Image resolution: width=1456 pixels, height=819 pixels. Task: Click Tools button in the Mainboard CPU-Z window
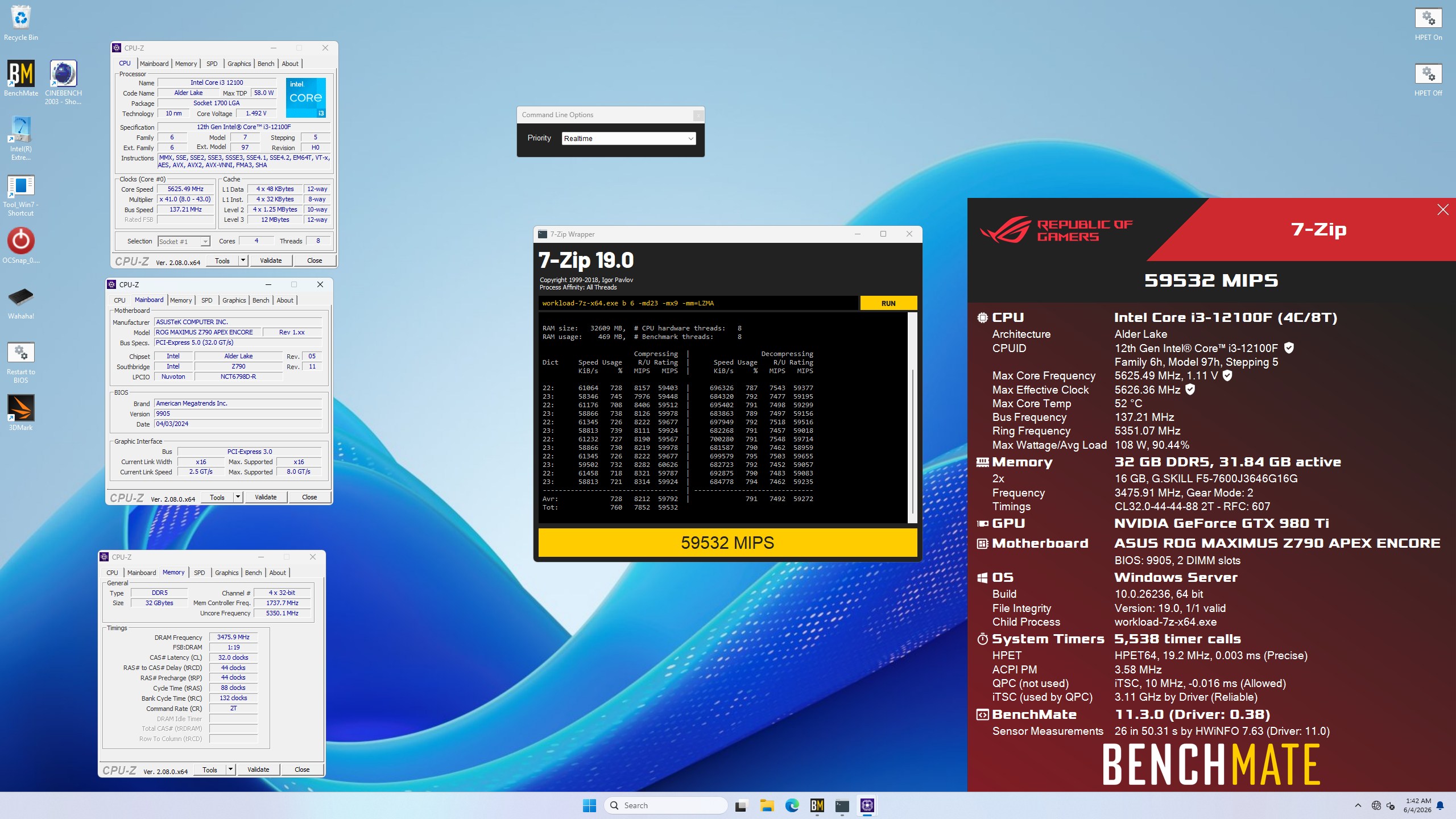pos(217,497)
